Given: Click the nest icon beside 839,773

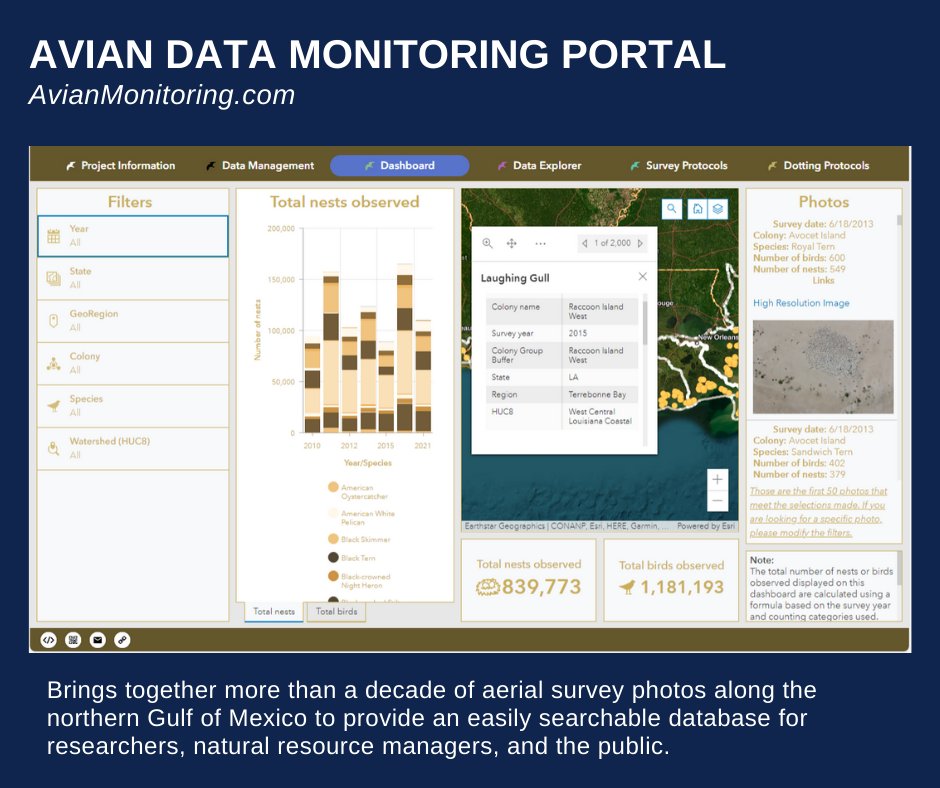Looking at the screenshot, I should coord(487,587).
